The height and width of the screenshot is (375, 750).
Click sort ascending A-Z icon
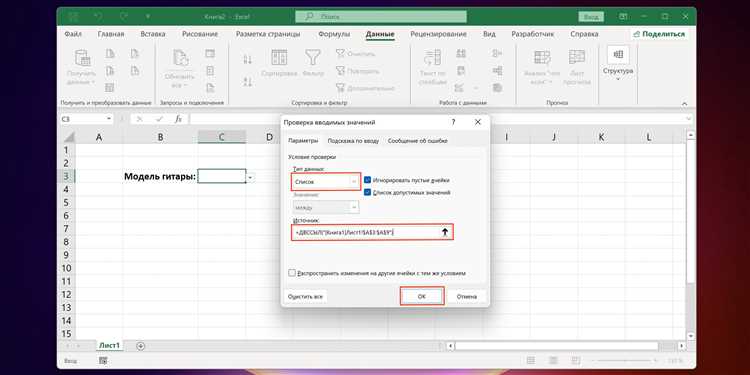[247, 60]
